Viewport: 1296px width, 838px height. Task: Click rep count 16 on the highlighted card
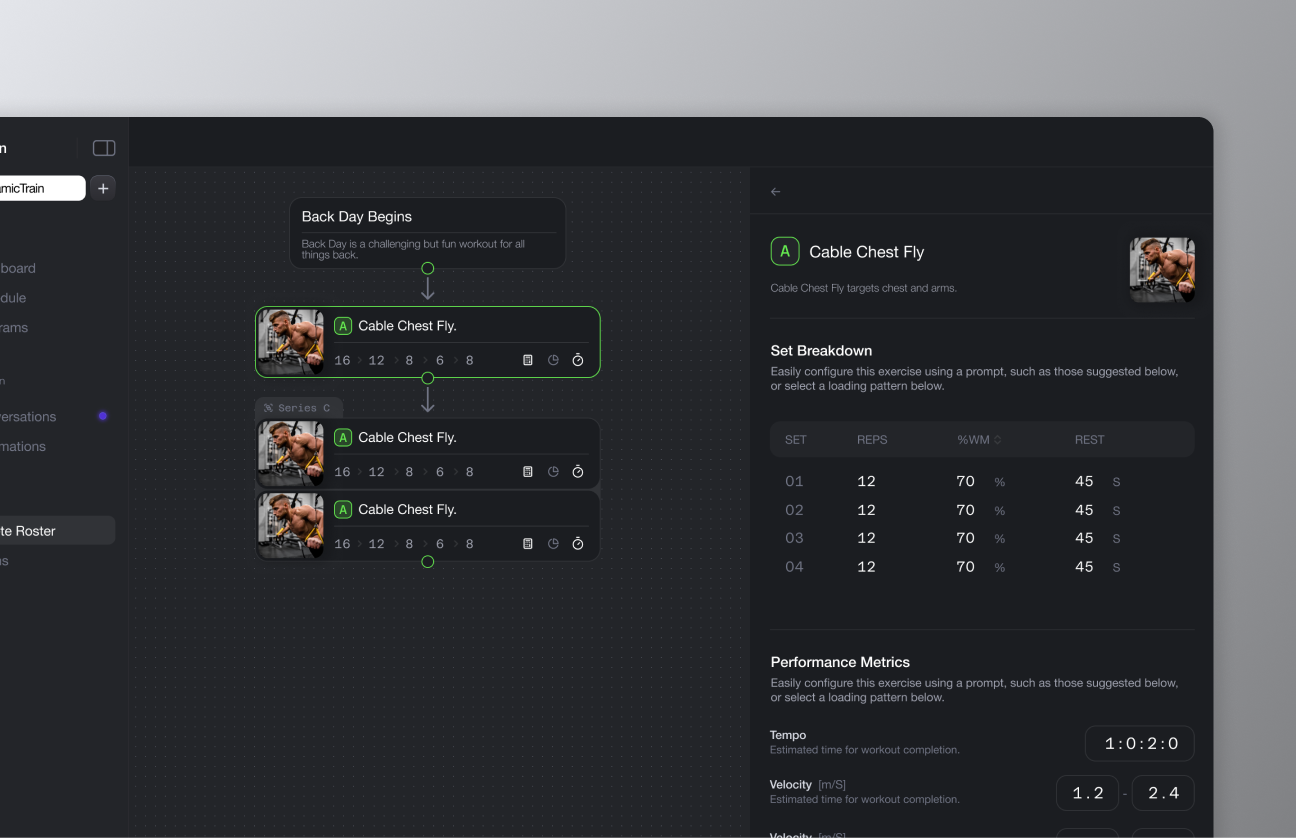[x=342, y=360]
